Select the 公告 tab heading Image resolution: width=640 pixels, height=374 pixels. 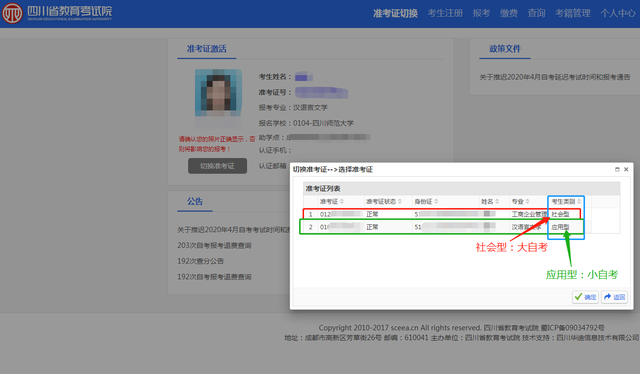195,201
